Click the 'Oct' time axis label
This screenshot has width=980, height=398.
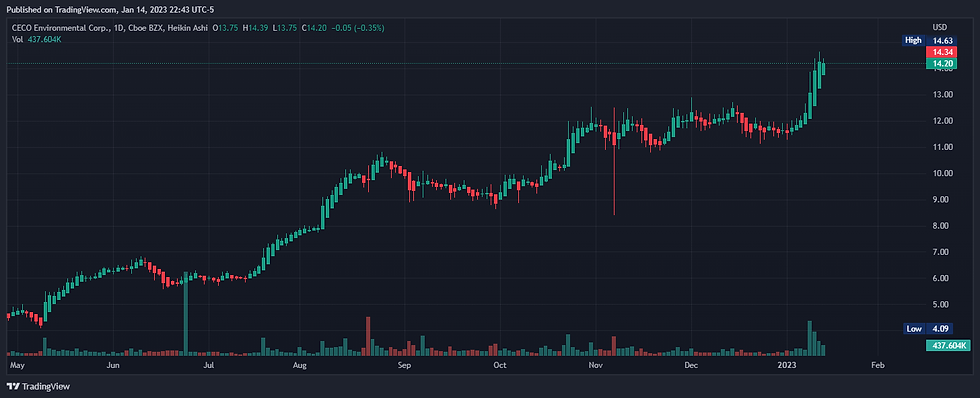point(500,365)
